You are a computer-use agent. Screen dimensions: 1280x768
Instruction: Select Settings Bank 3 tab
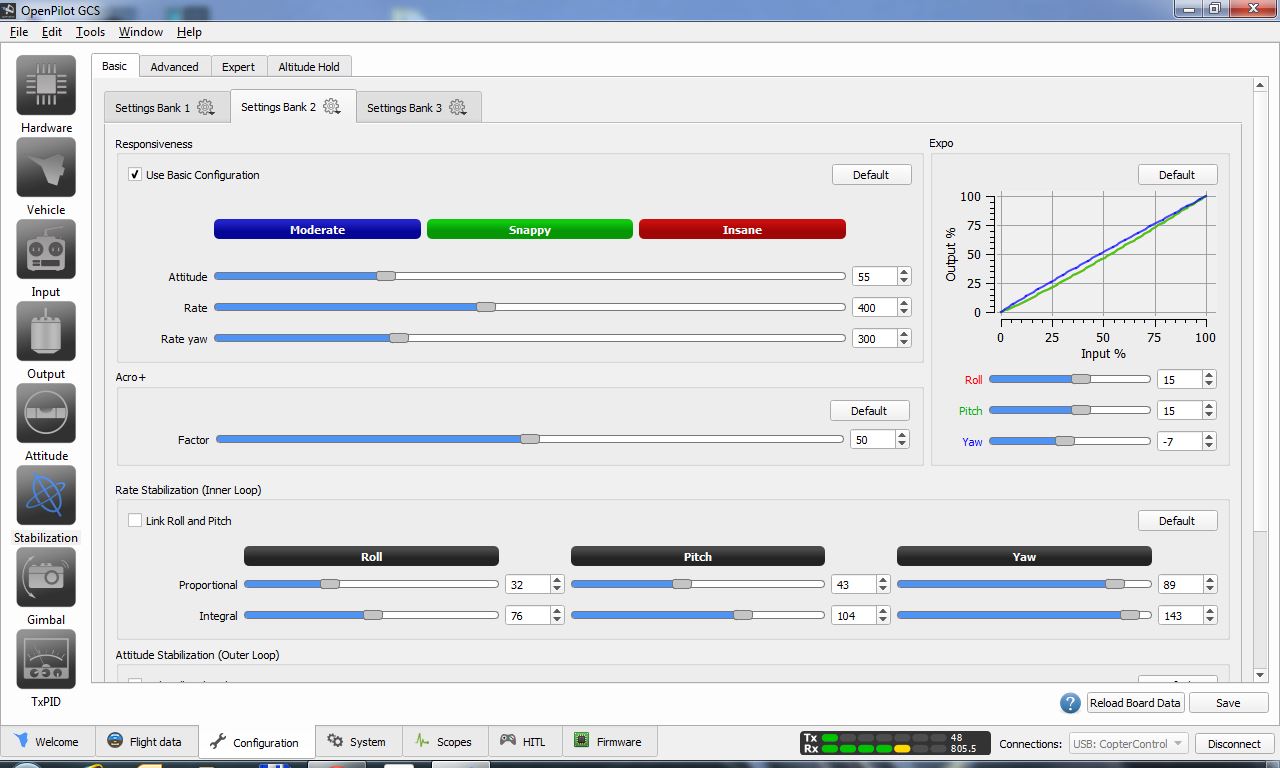(x=419, y=107)
